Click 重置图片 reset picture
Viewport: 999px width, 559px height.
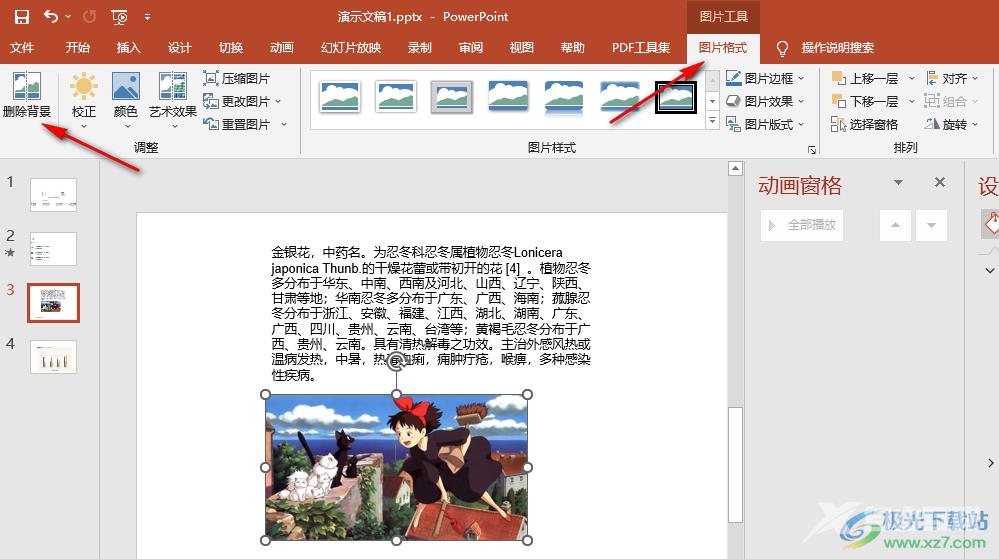tap(237, 124)
